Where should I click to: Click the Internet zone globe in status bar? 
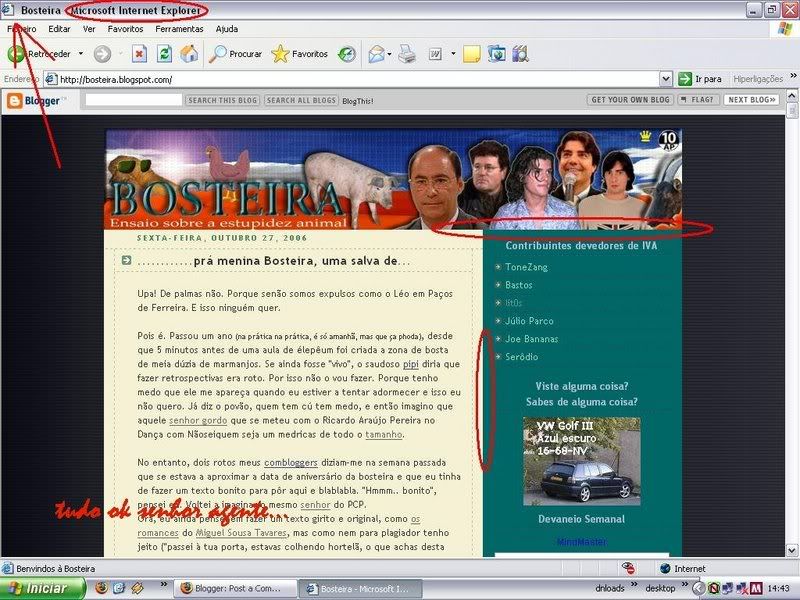pos(665,568)
